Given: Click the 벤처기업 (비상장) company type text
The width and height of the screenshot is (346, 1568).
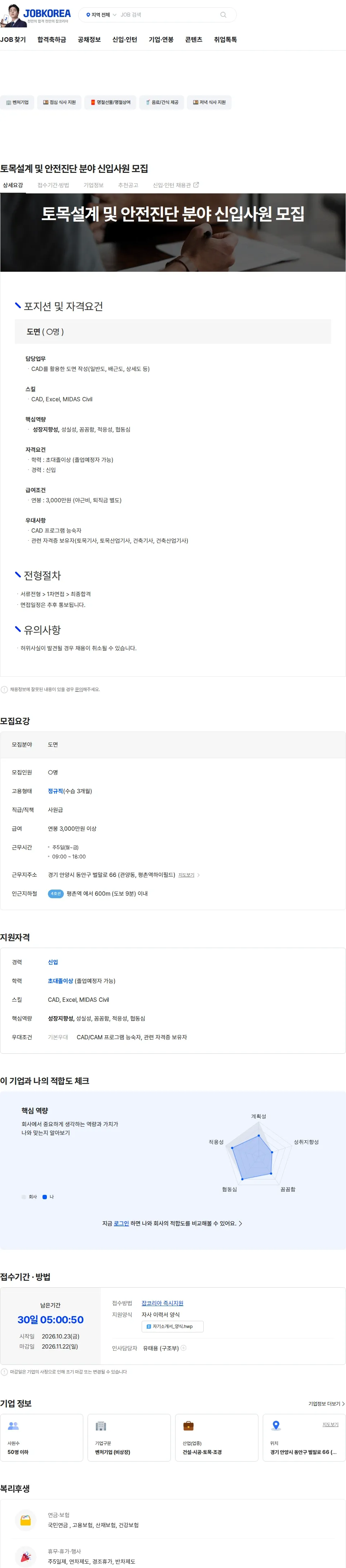Looking at the screenshot, I should point(112,1453).
